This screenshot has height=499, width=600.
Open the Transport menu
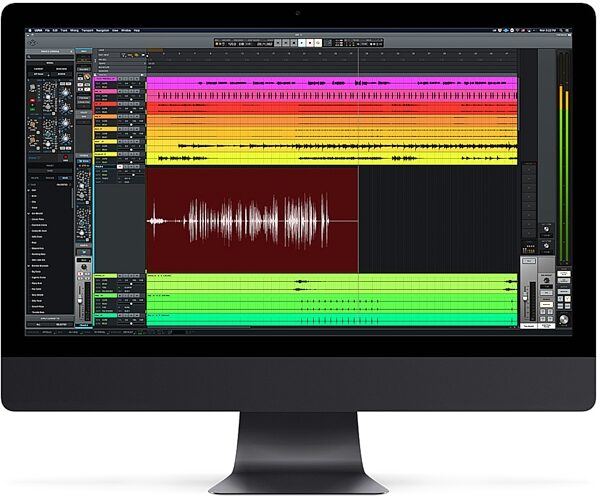click(x=87, y=30)
